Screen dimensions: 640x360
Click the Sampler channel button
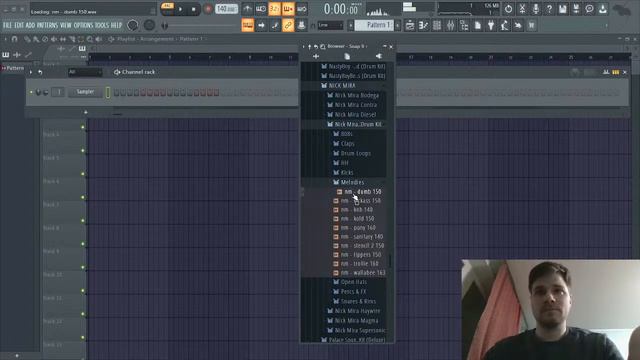(85, 92)
